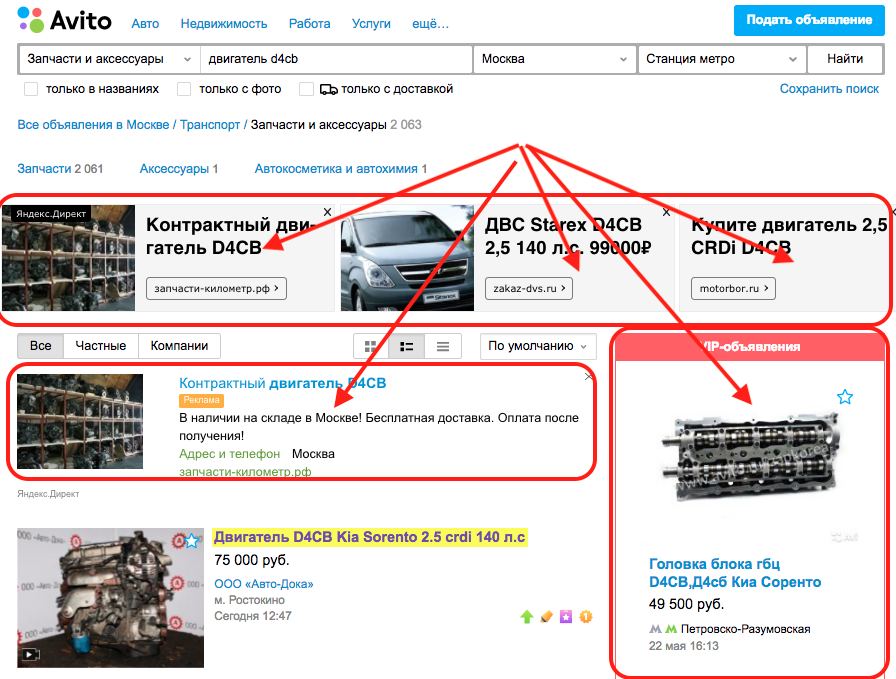Open the Kia Sorento engine photo thumbnail
The height and width of the screenshot is (679, 896).
(x=110, y=598)
